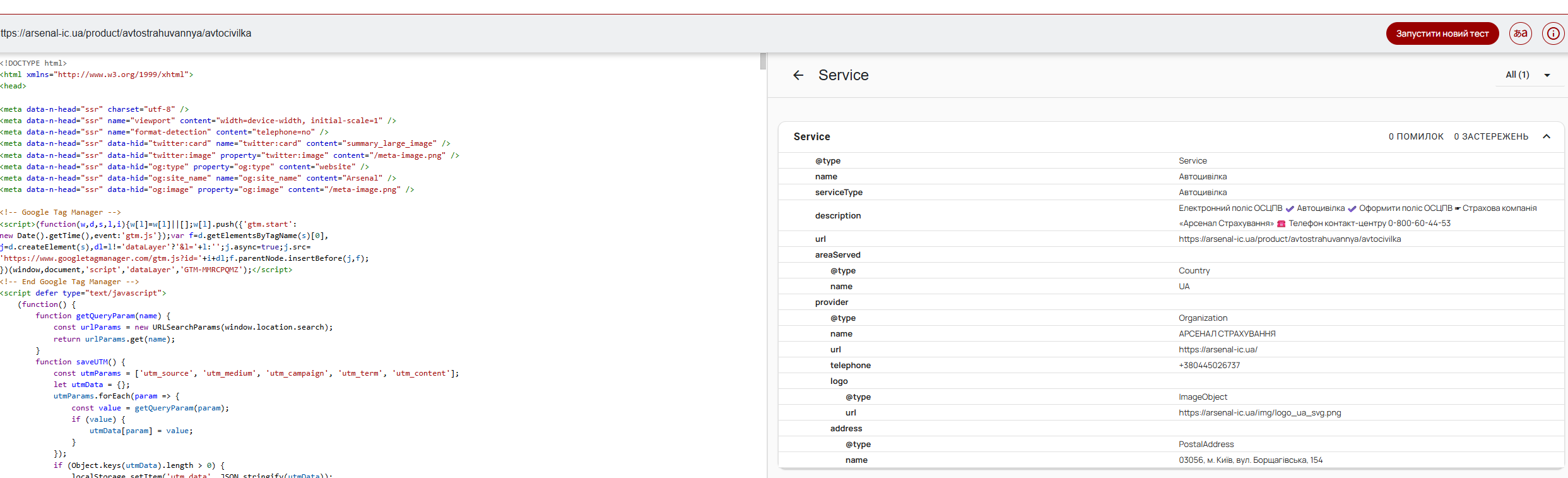Click the address value '03056, м. Київ'

tap(1251, 460)
